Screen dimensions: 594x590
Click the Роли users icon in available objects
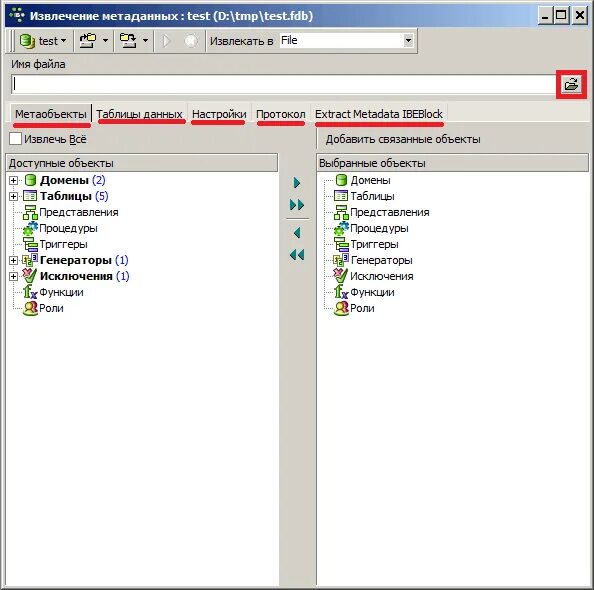(30, 308)
